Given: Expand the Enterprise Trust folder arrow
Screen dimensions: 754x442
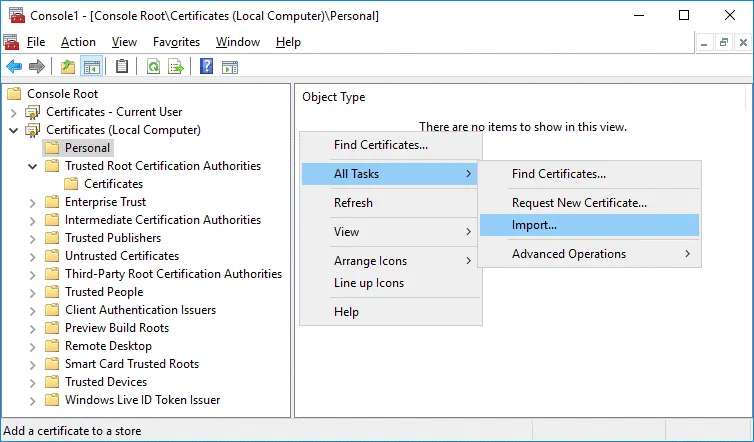Looking at the screenshot, I should point(33,202).
